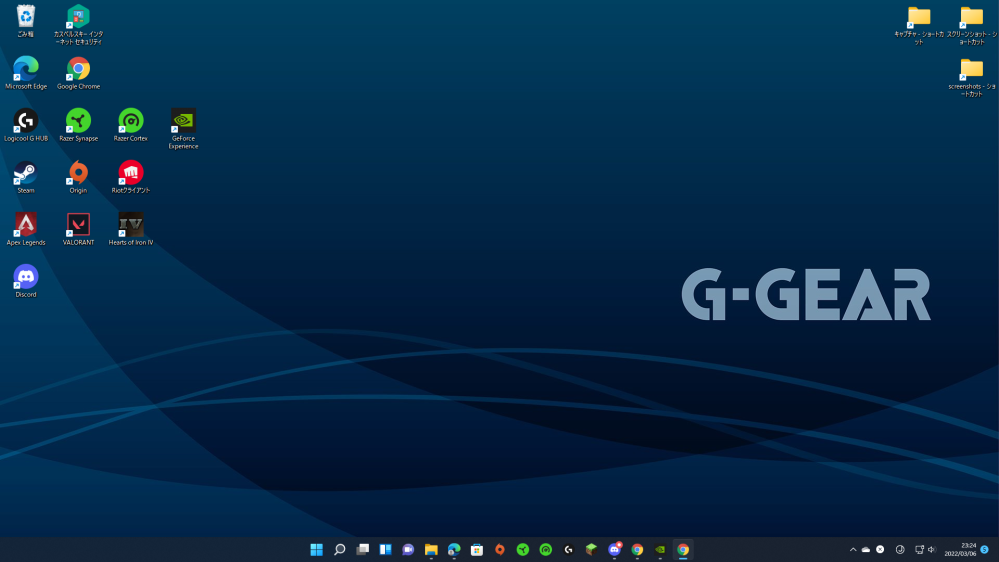Select the キャプチャ shortcut folder on desktop
Screen dimensions: 999x562
click(919, 25)
